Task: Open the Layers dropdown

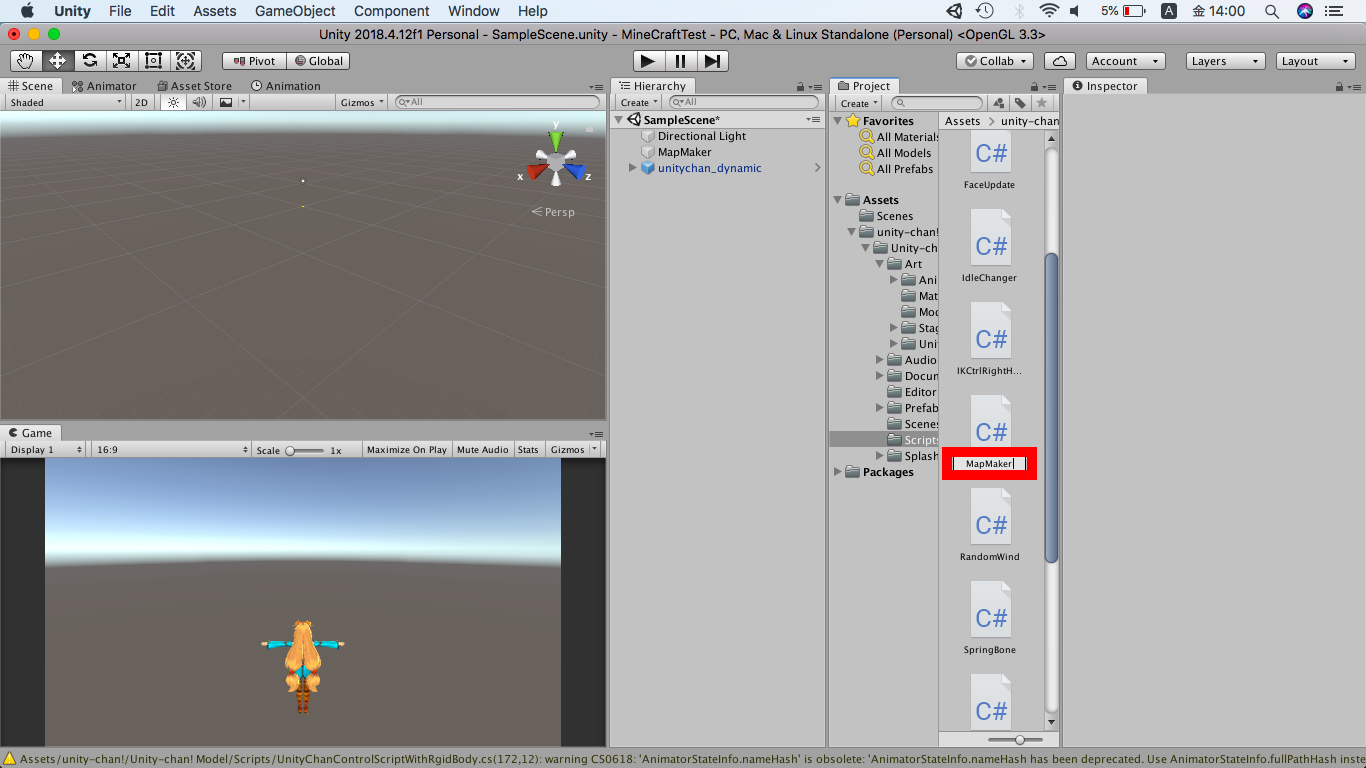Action: tap(1226, 61)
